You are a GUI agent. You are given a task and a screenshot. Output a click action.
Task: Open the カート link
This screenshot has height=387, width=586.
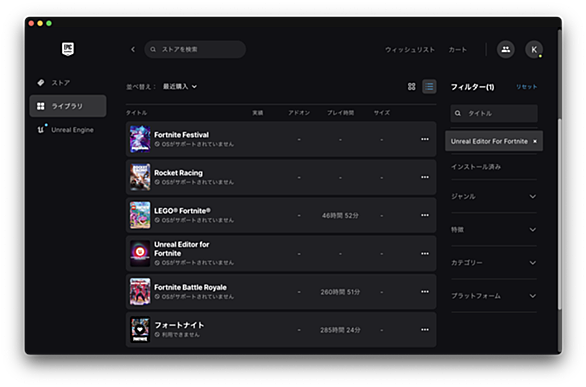(x=457, y=50)
